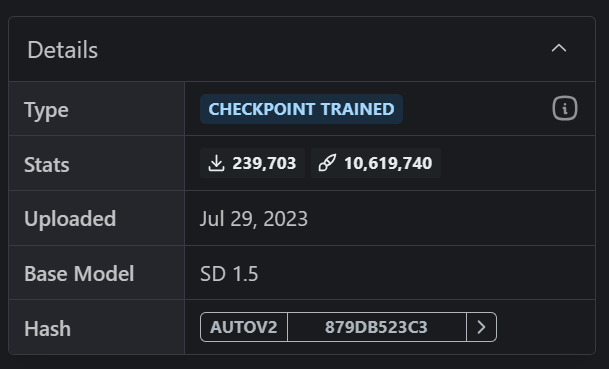
Task: Click the Details header bar
Action: (x=302, y=49)
